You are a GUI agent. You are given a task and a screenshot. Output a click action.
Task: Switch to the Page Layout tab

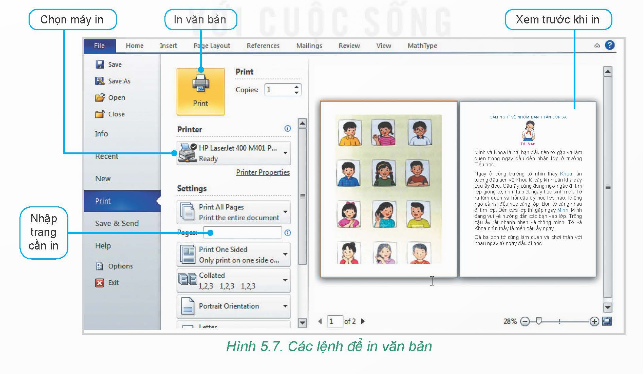(212, 46)
